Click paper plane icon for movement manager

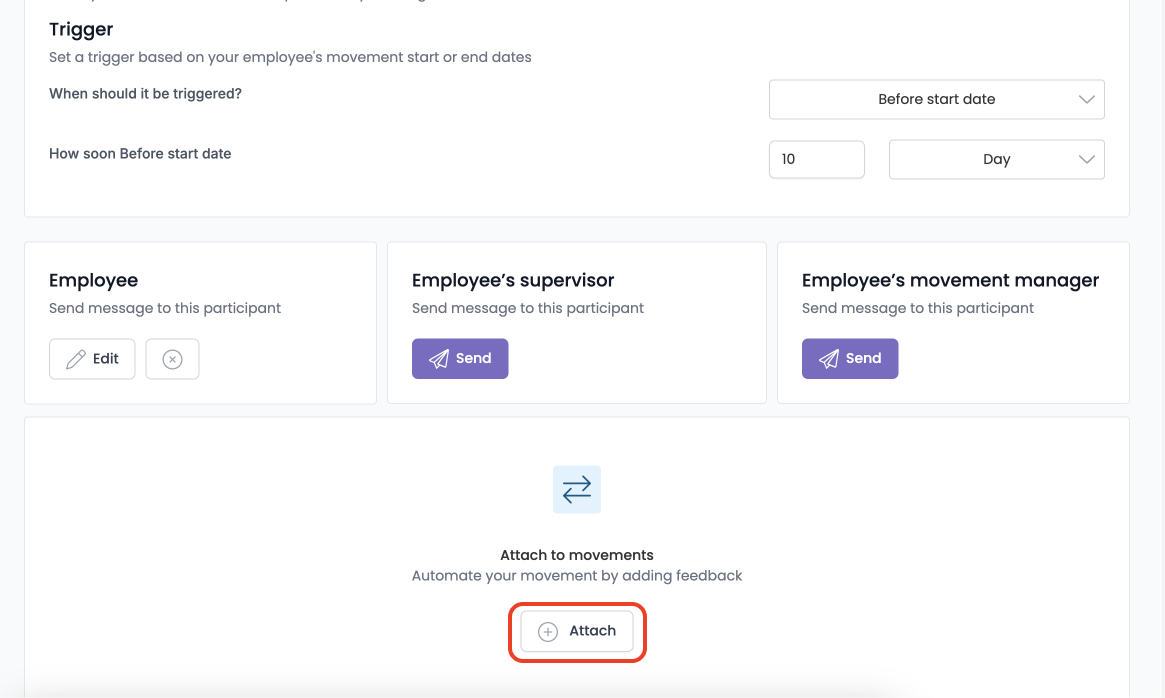coord(828,359)
